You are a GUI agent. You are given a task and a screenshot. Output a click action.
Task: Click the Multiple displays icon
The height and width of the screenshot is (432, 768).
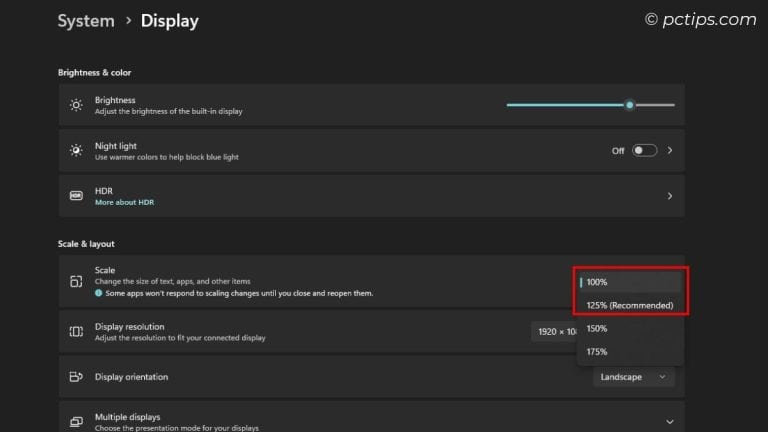[x=76, y=421]
